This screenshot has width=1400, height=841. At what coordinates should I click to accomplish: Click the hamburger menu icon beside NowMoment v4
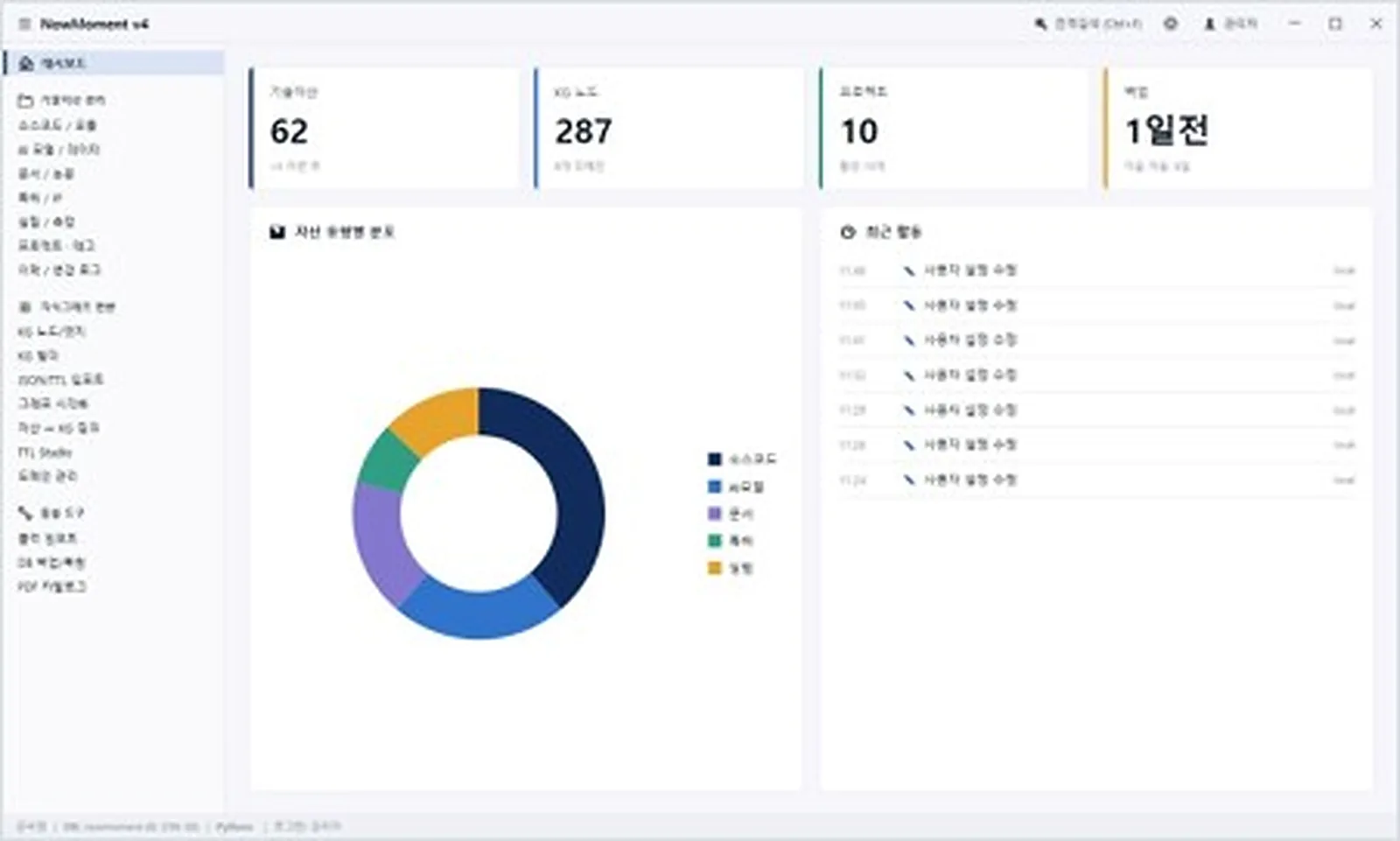(x=24, y=25)
